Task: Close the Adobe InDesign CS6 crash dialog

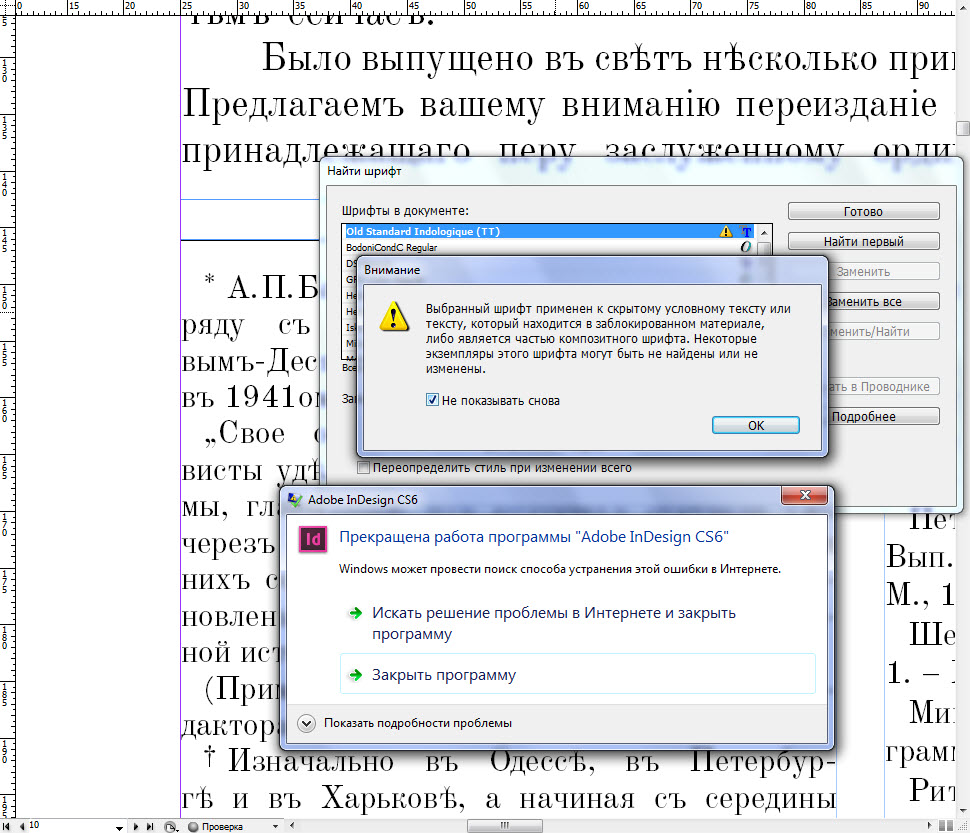Action: (x=805, y=495)
